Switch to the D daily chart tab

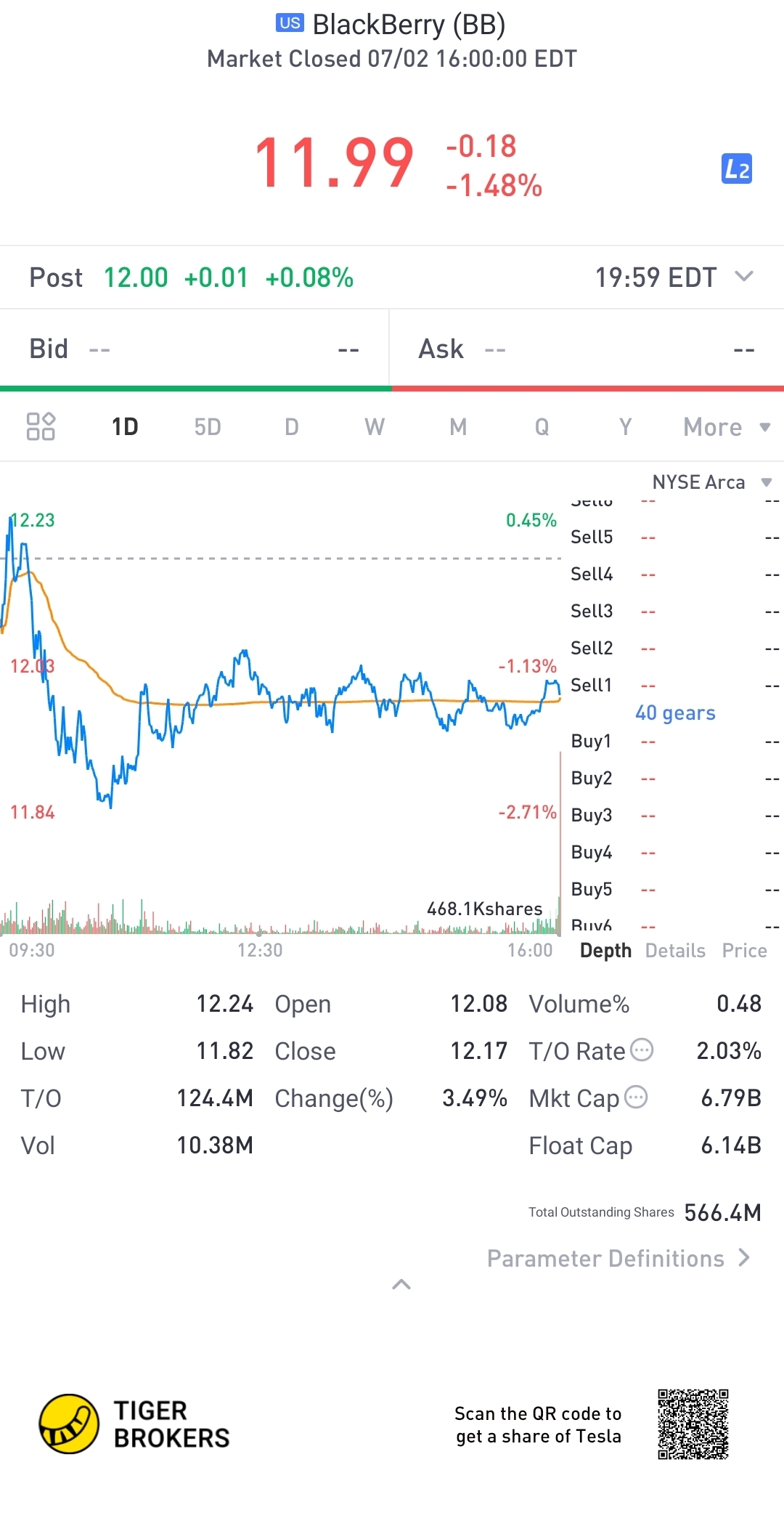[x=291, y=427]
